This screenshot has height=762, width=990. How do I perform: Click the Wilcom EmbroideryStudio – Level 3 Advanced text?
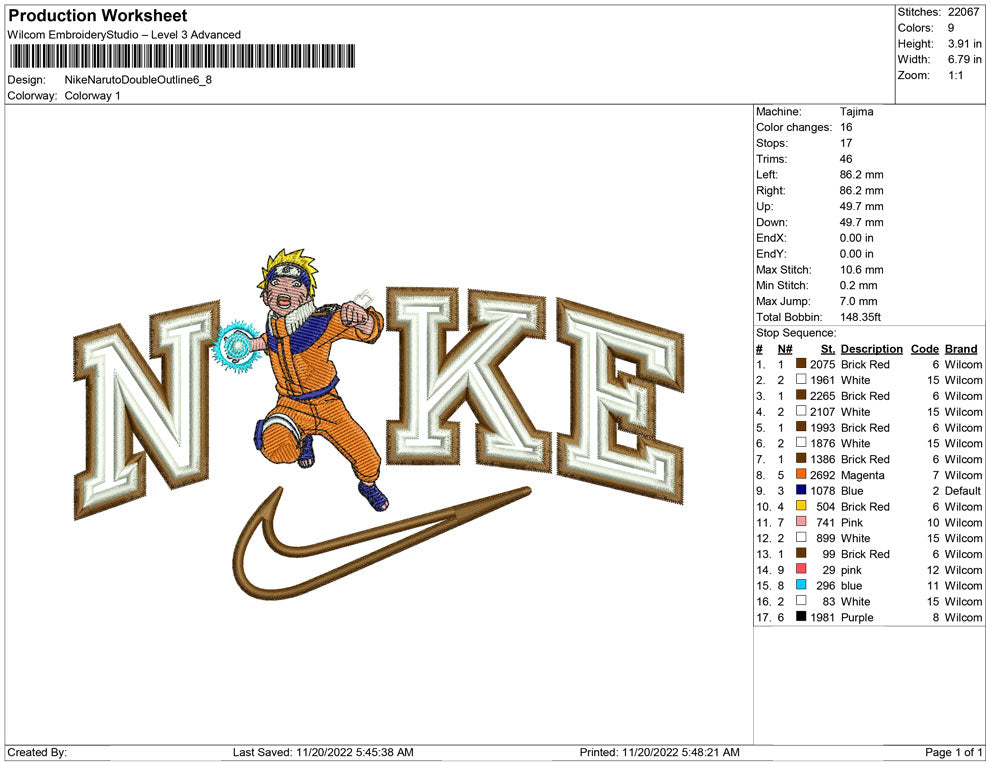pos(124,35)
